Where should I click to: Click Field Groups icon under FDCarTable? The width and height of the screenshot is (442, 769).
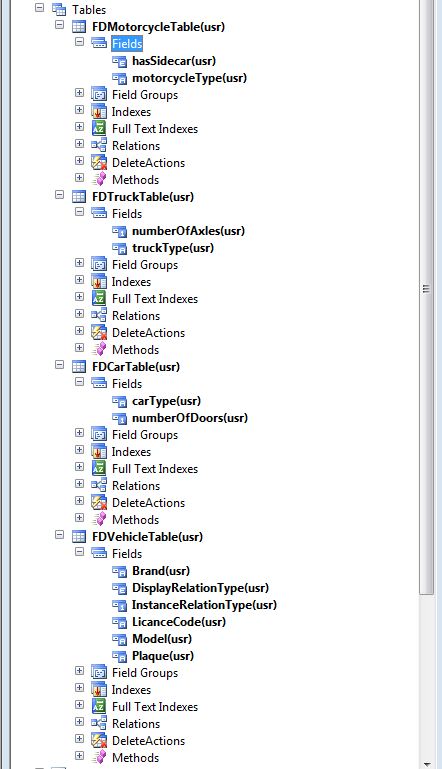tap(99, 435)
